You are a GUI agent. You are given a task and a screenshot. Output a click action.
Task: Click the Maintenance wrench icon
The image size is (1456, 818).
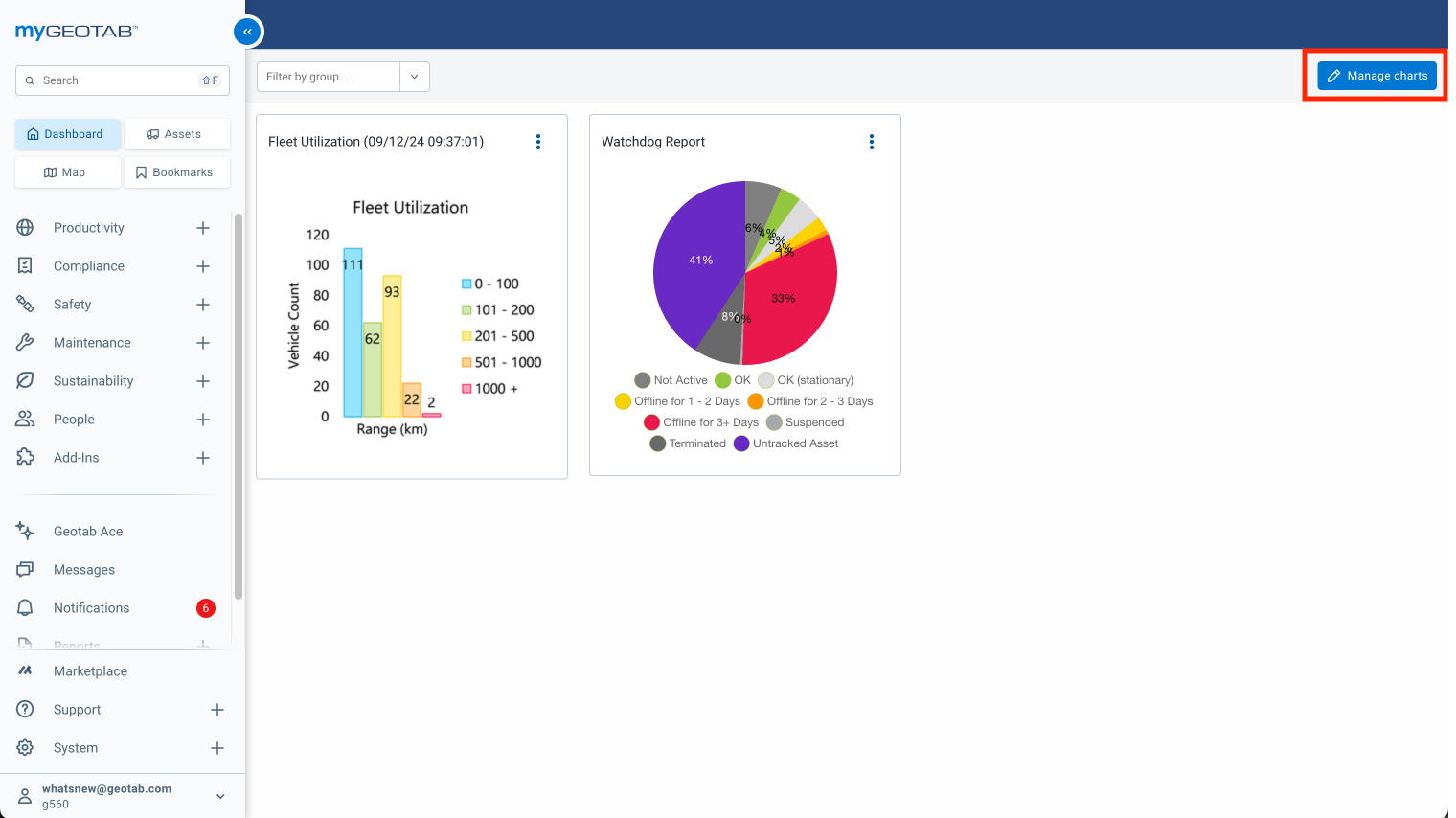tap(24, 342)
